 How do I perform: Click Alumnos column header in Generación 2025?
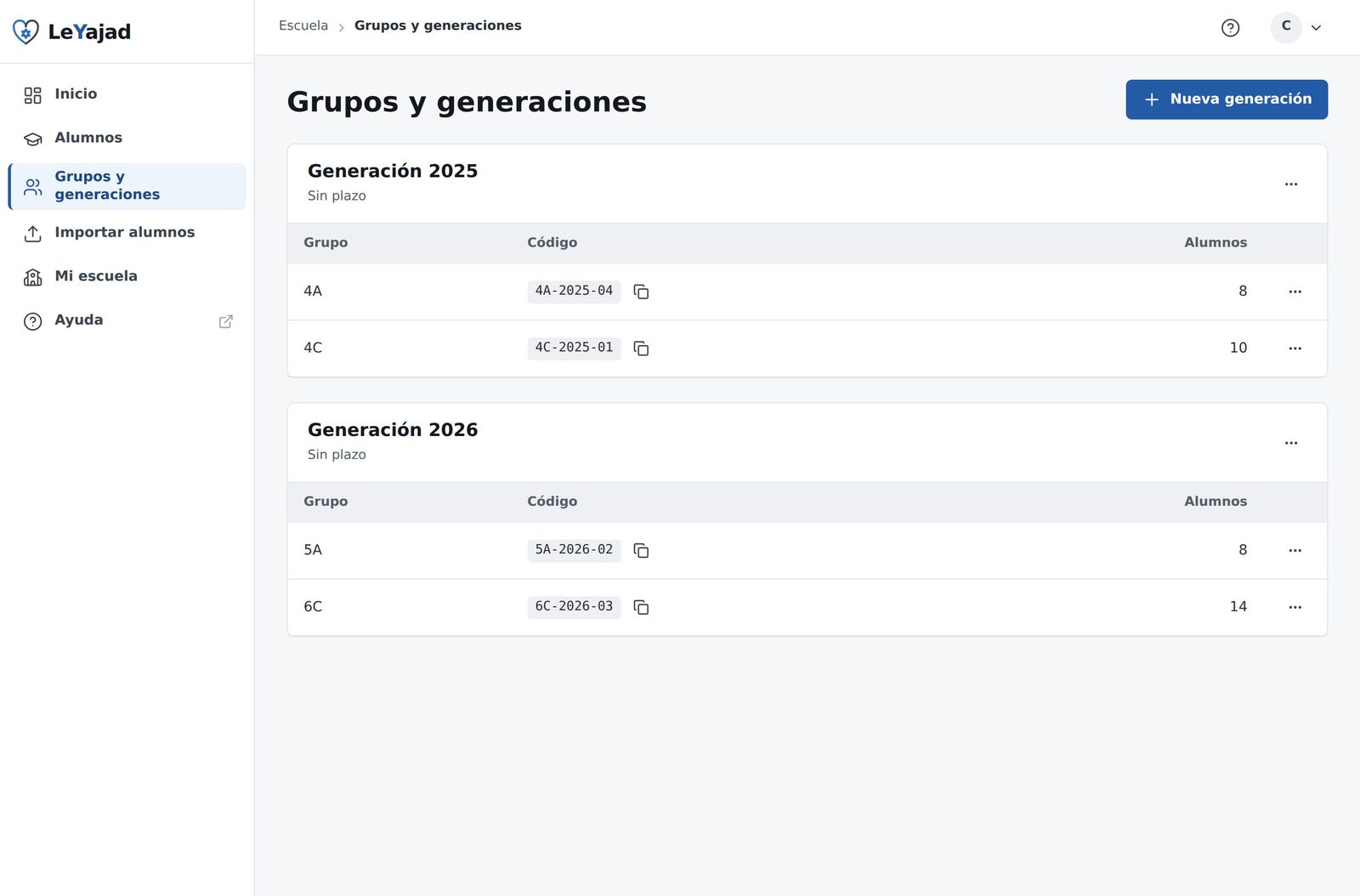coord(1215,243)
